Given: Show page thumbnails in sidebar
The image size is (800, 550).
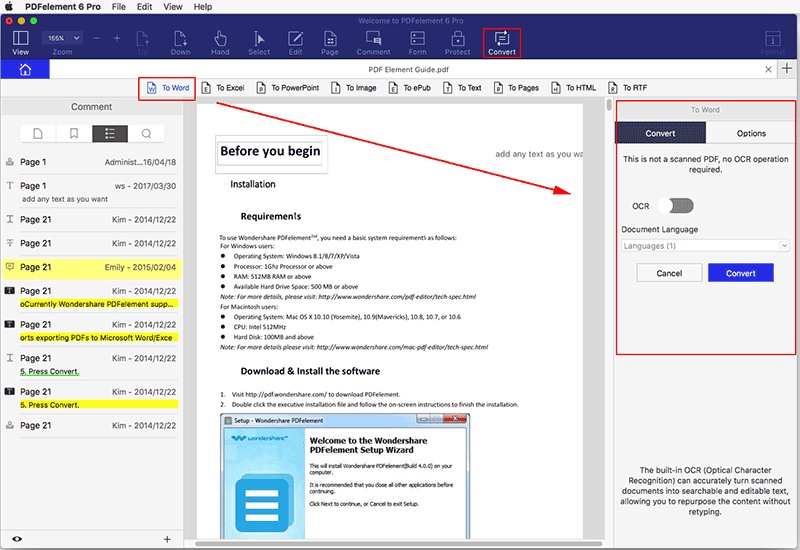Looking at the screenshot, I should tap(38, 134).
